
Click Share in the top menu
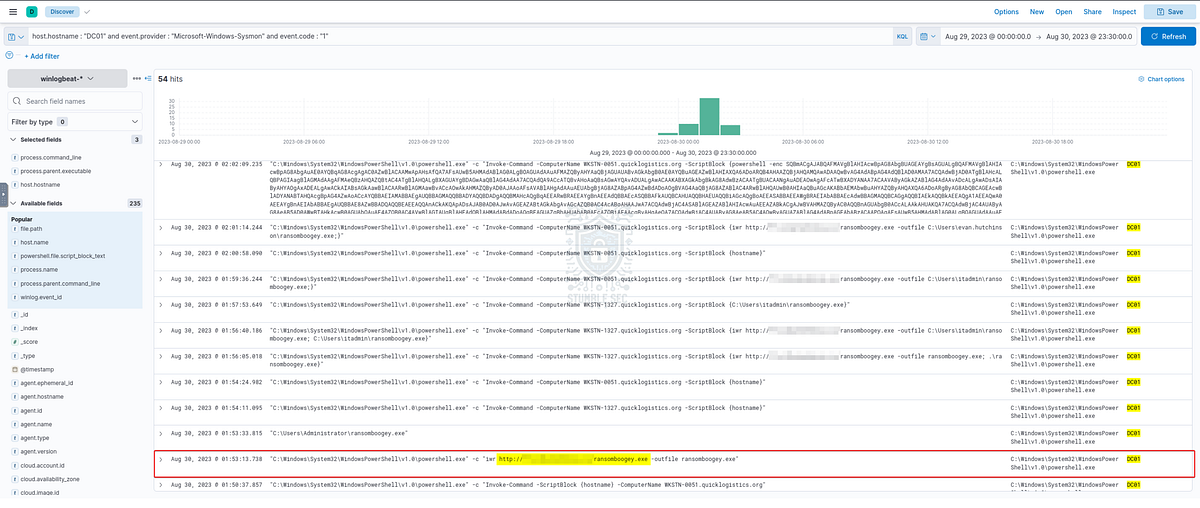pos(1092,12)
